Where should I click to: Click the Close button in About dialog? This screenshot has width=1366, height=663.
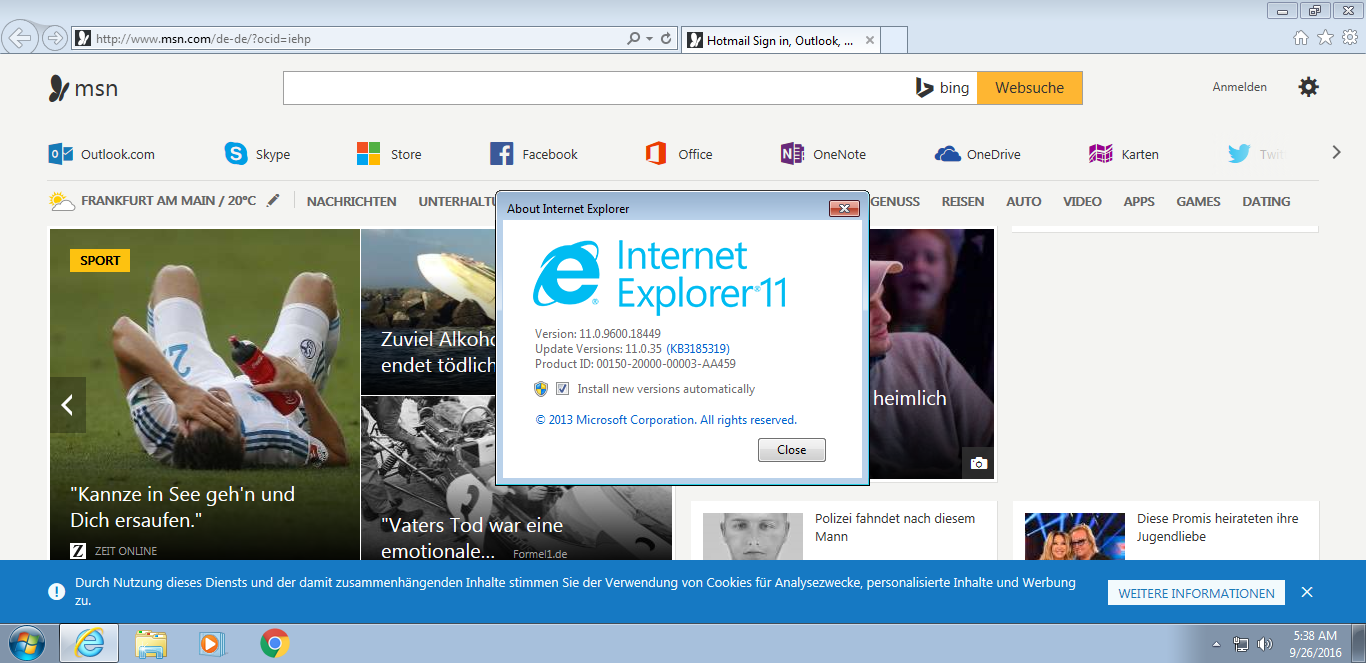point(792,450)
